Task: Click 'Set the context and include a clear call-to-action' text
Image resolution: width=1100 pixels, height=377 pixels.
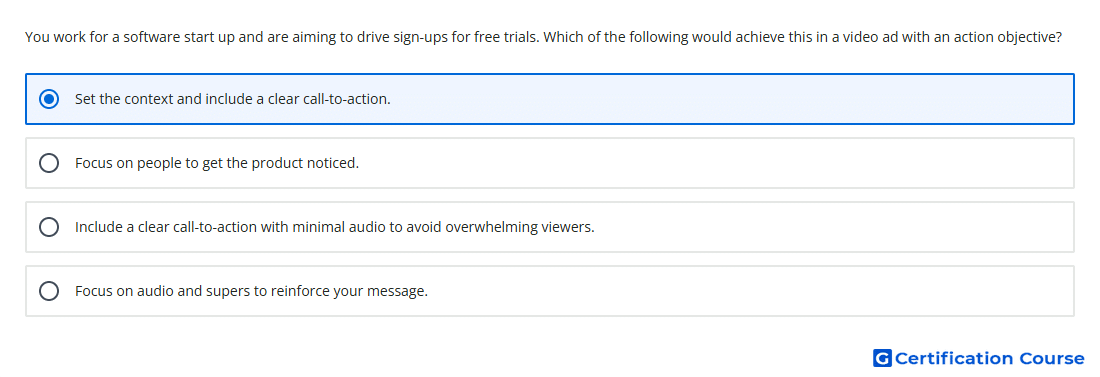Action: tap(233, 99)
